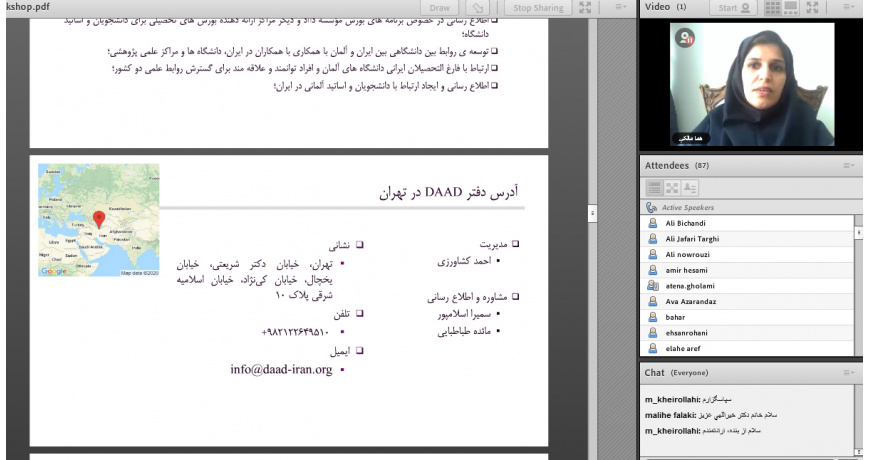Open the Share pod options menu
Image resolution: width=870 pixels, height=460 pixels.
(621, 7)
